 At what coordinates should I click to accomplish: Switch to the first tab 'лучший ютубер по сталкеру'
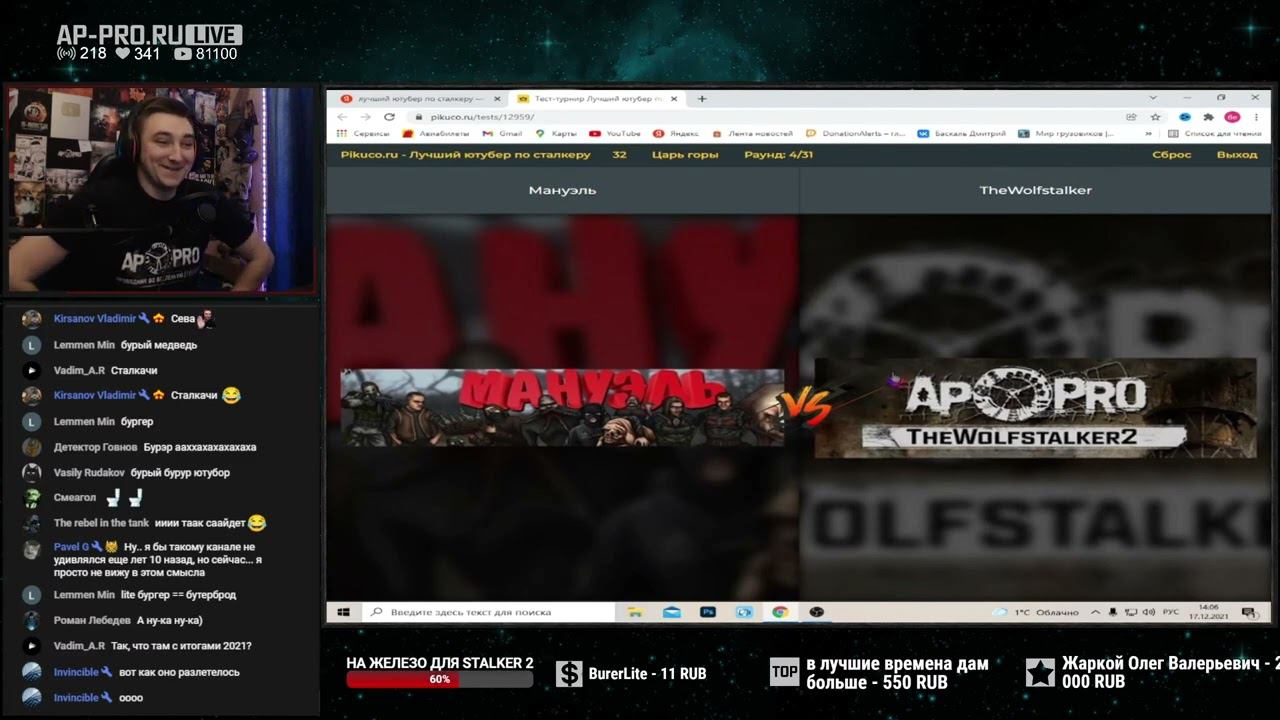tap(420, 99)
